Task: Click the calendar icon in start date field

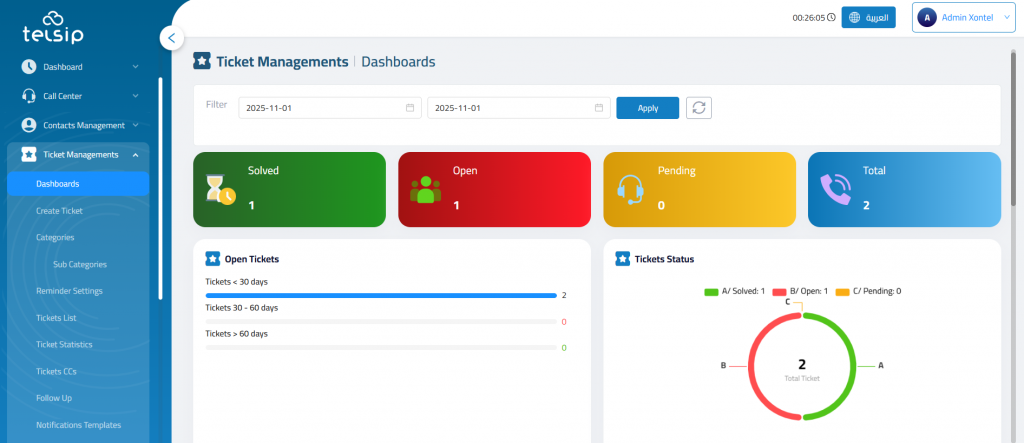Action: 410,108
